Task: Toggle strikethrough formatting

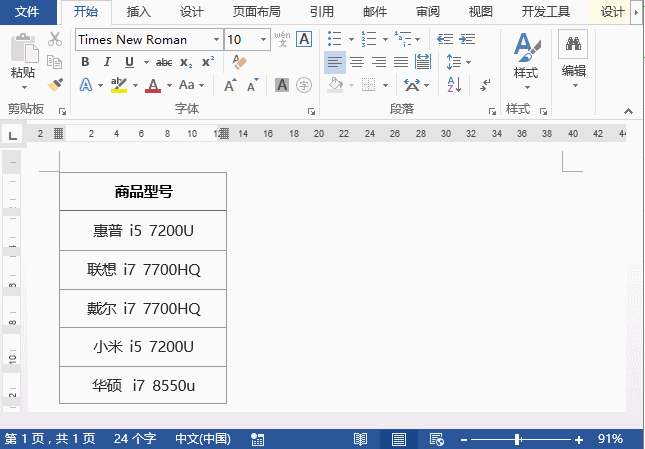Action: (164, 62)
